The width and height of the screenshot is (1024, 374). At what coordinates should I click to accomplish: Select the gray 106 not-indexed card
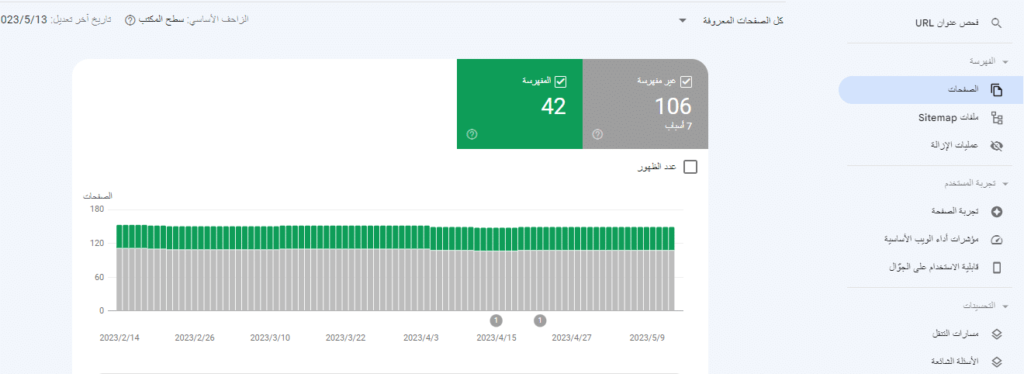point(645,104)
